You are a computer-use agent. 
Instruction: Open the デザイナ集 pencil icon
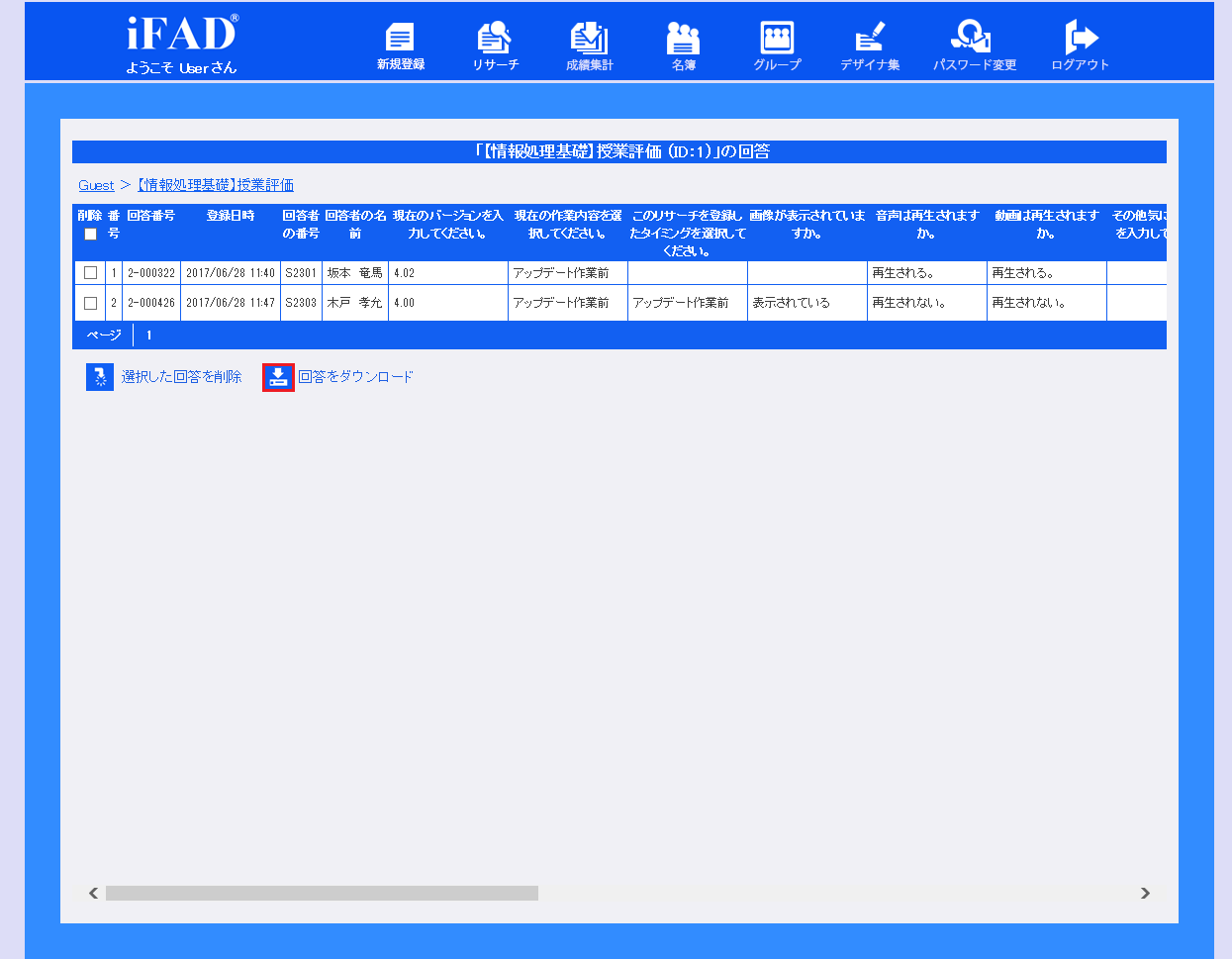click(x=870, y=37)
